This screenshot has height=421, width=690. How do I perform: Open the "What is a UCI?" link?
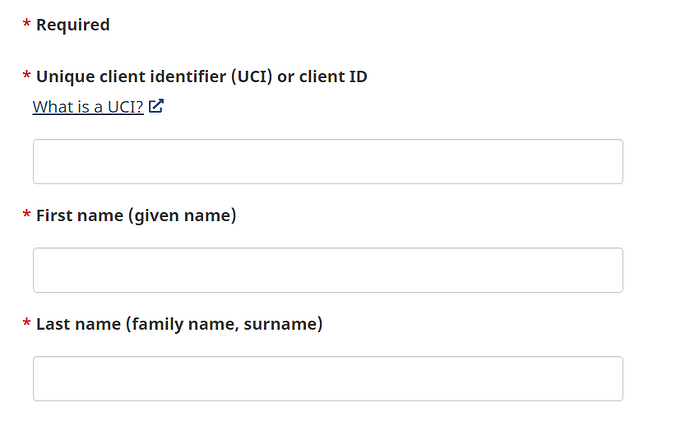click(x=88, y=107)
